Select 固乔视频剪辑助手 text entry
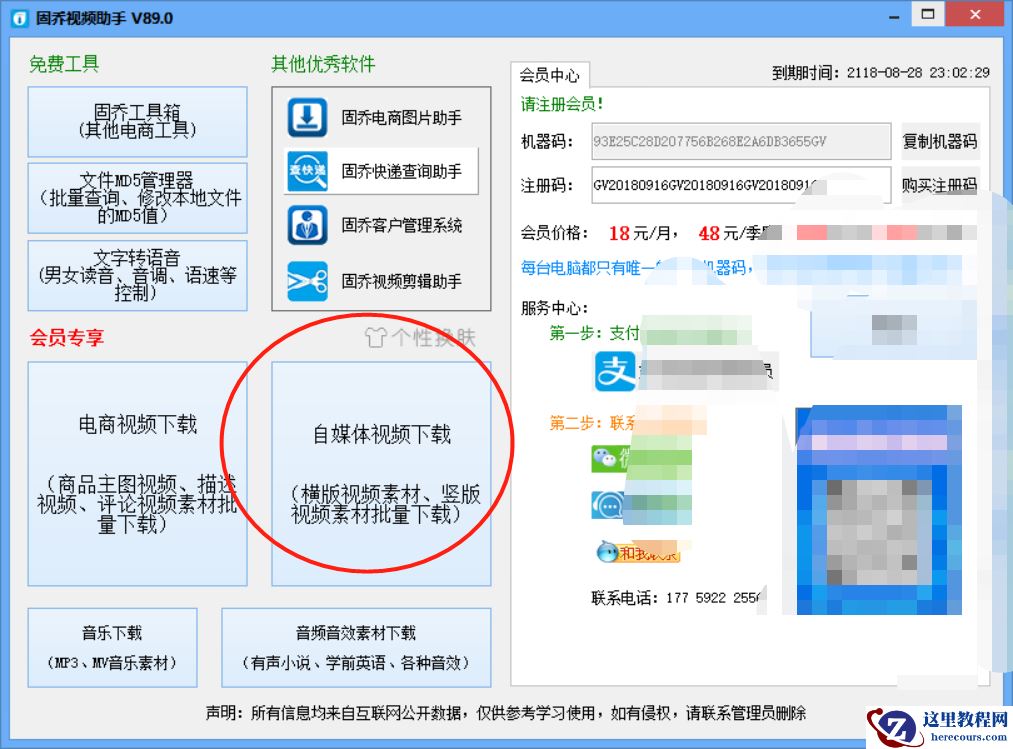The image size is (1013, 749). point(401,282)
